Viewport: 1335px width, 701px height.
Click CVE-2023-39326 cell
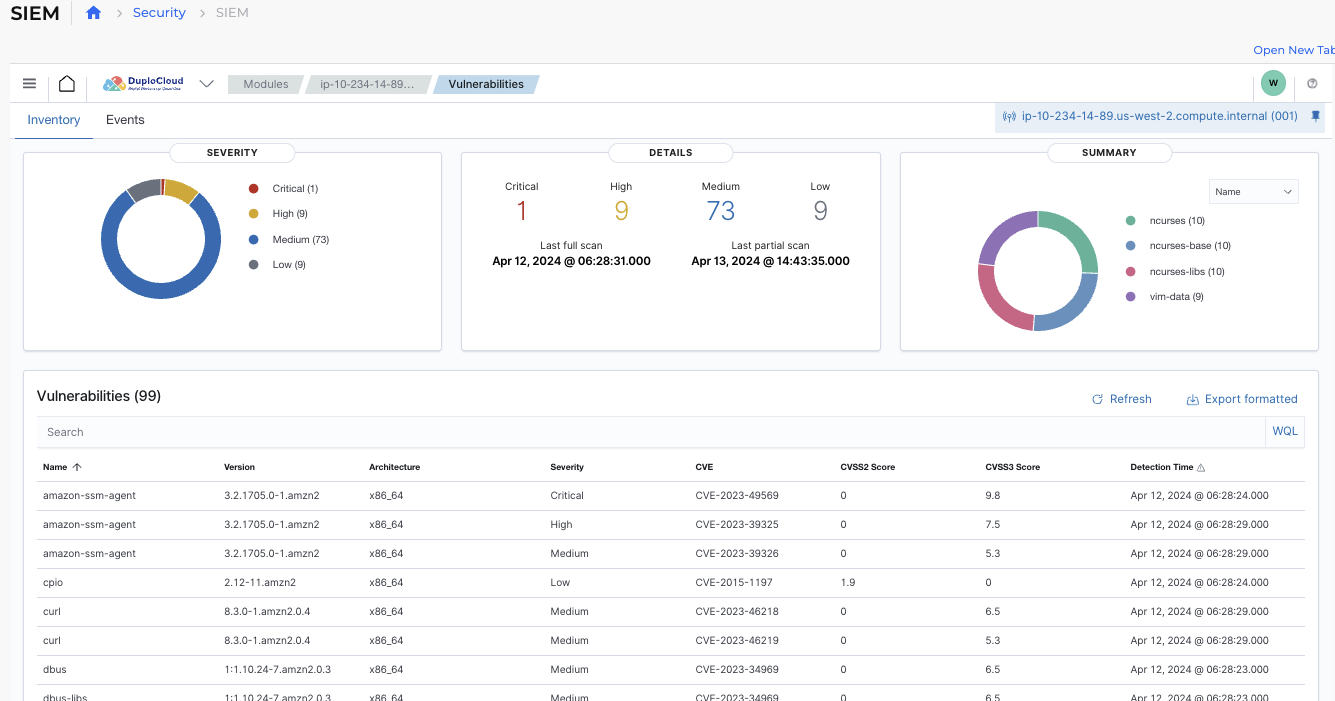point(737,554)
